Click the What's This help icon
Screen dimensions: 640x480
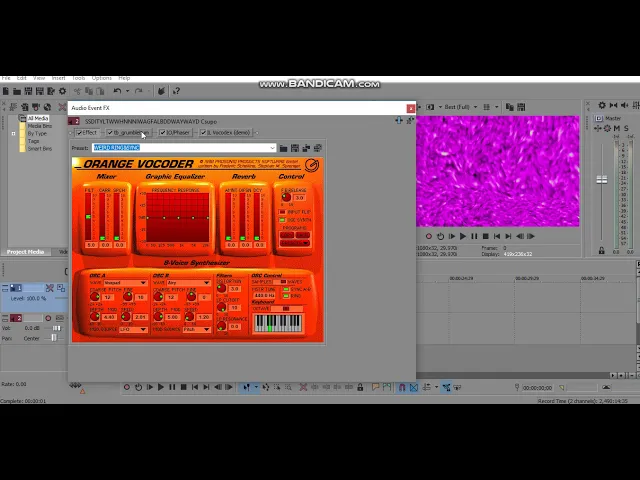click(176, 91)
